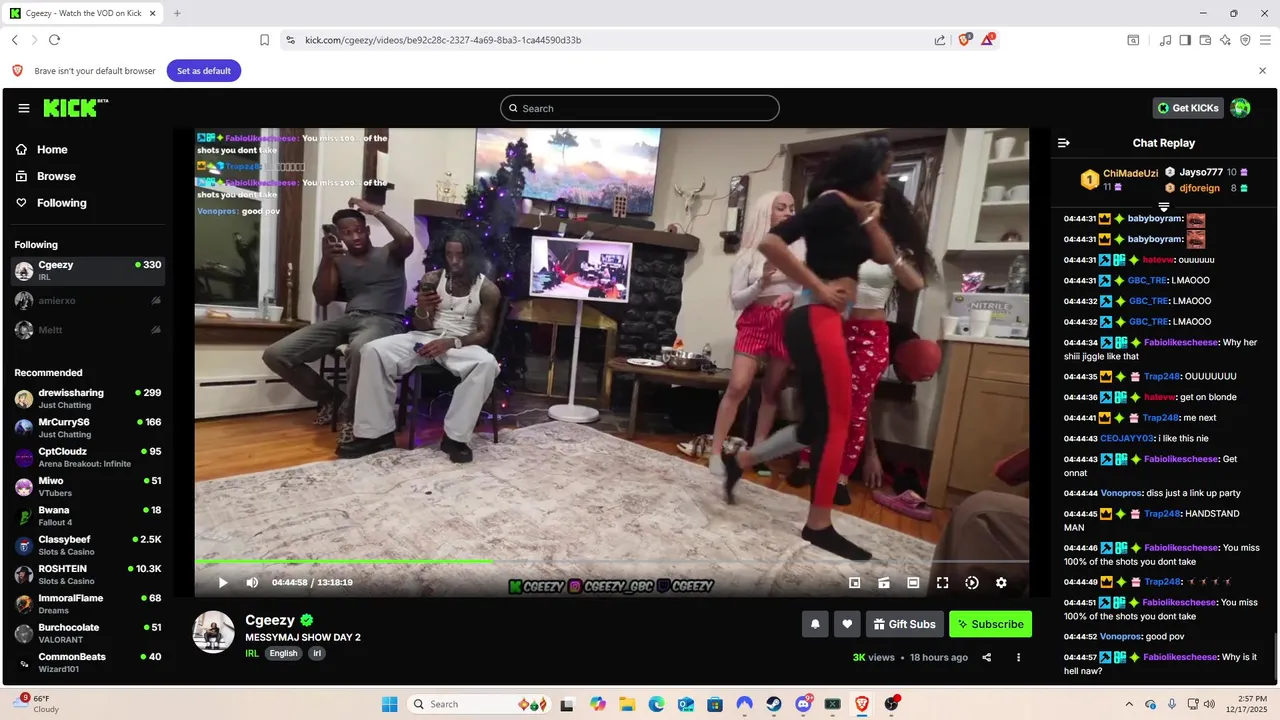The height and width of the screenshot is (720, 1280).
Task: Open video settings gear
Action: pos(1001,583)
